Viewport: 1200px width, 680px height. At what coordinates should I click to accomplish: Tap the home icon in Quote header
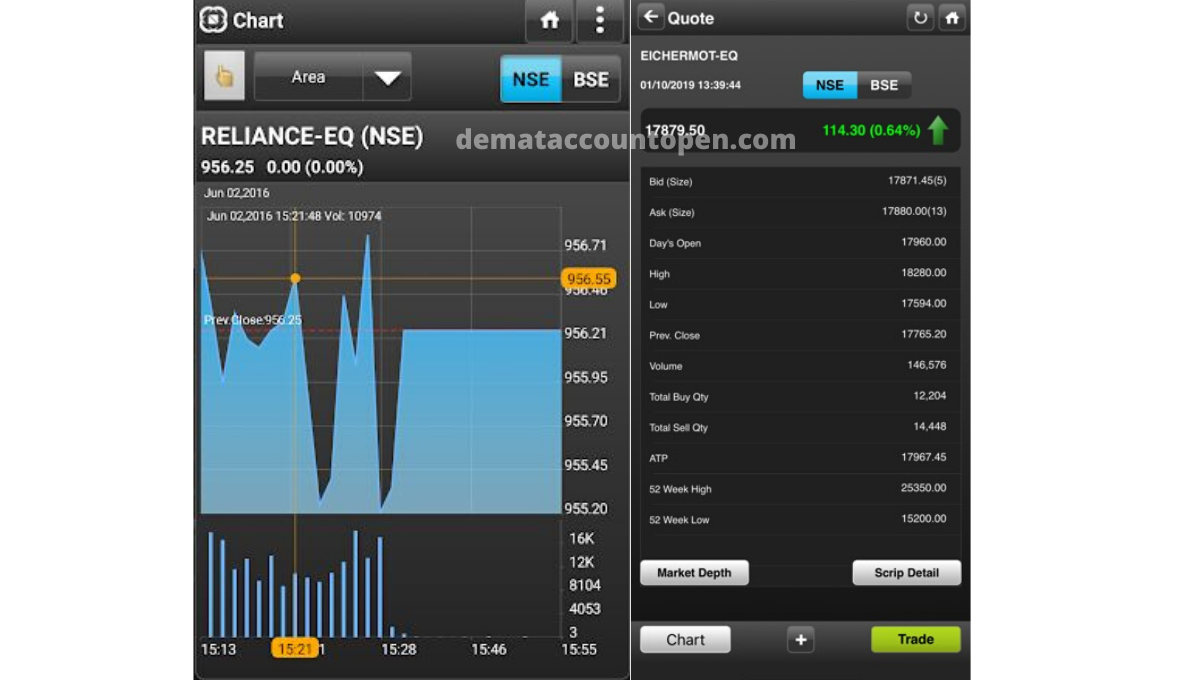coord(952,18)
